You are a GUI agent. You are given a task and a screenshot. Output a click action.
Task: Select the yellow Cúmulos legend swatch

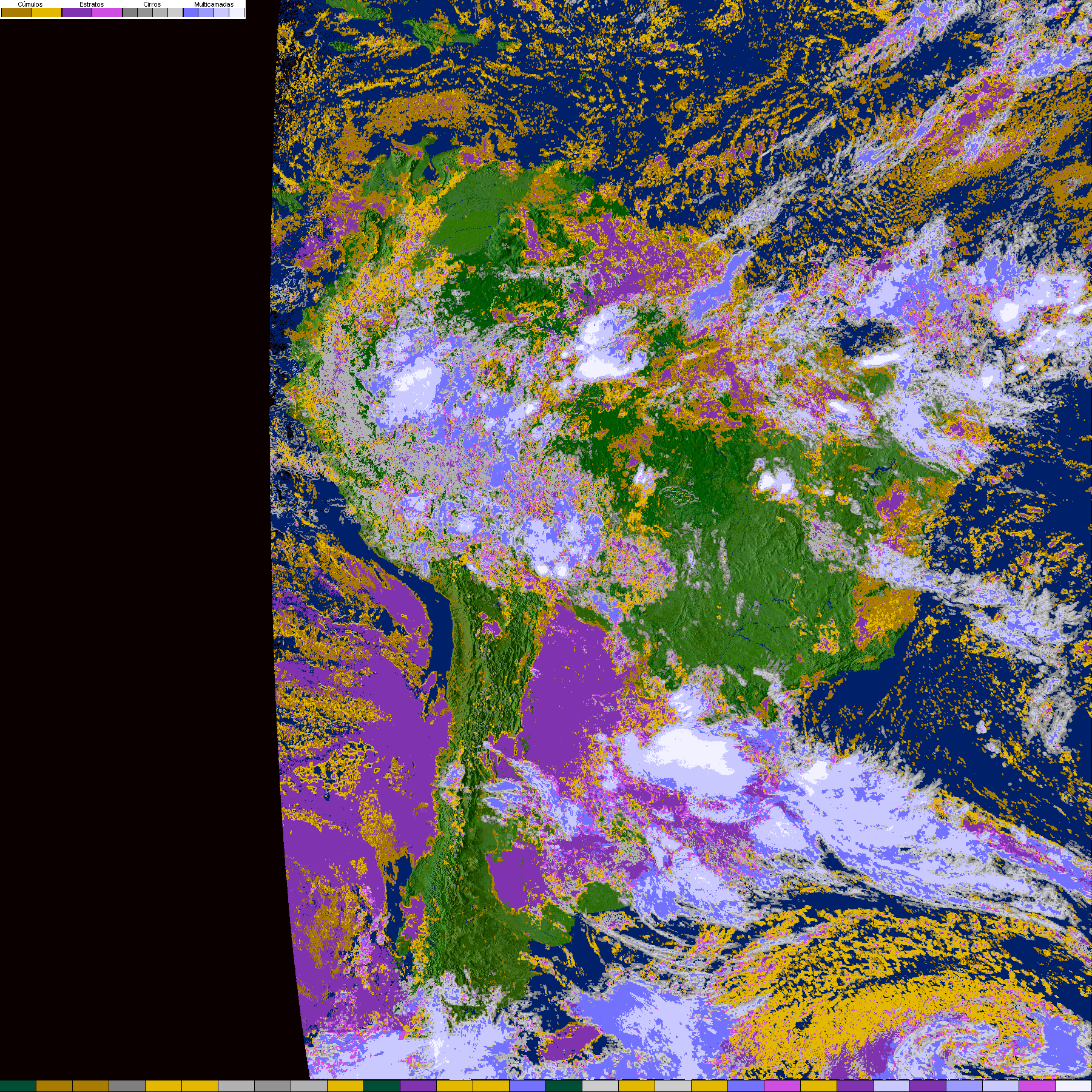[x=47, y=12]
